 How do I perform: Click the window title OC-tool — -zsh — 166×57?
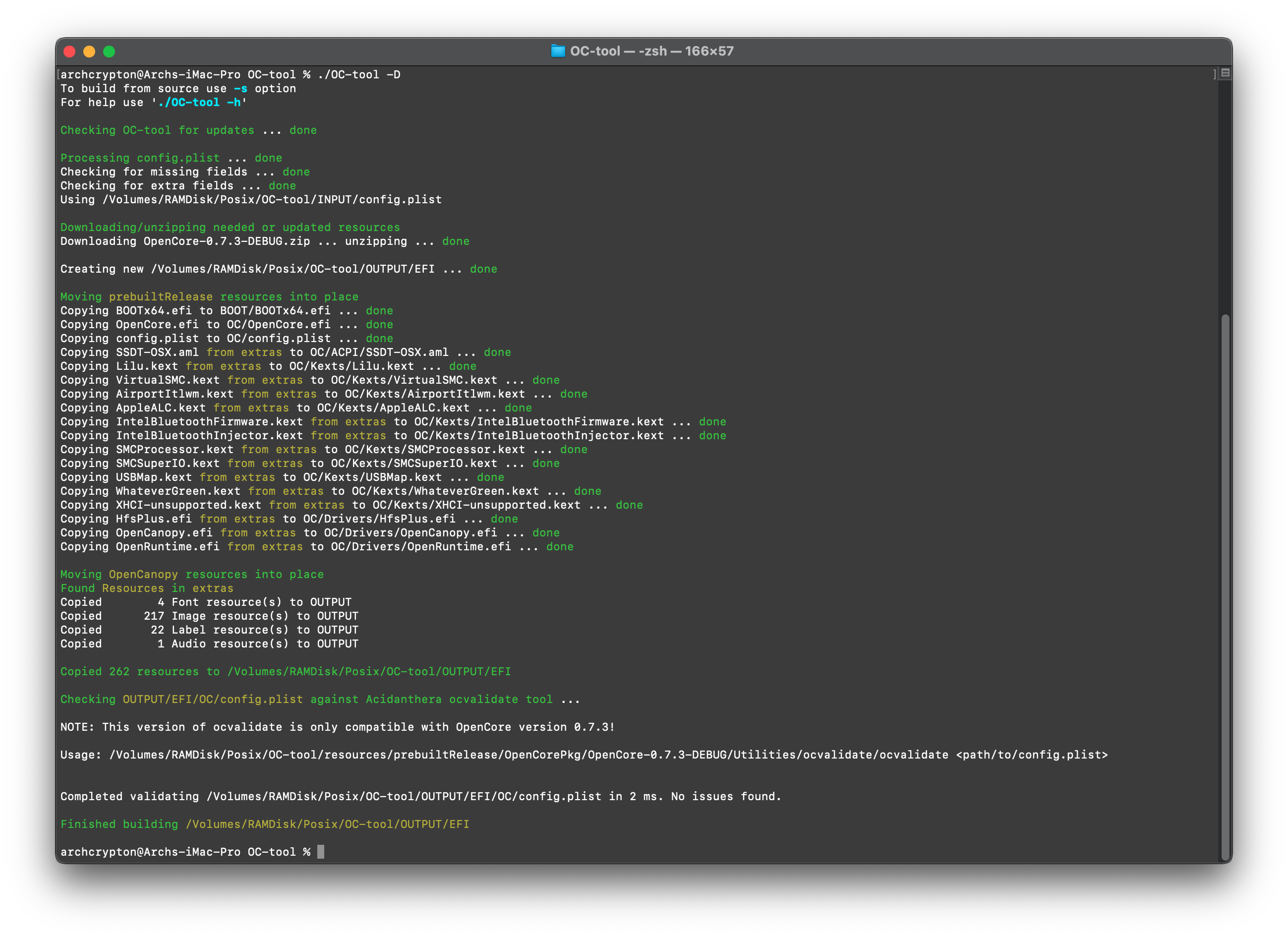click(652, 51)
